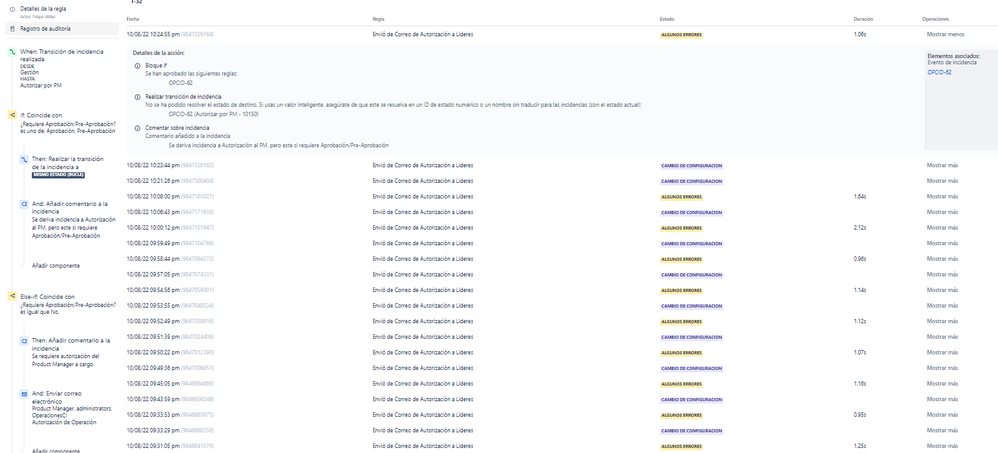Click CAMBIO DE CONFIGURACION badge on 10:23:44 pm row
The height and width of the screenshot is (453, 998).
point(692,165)
